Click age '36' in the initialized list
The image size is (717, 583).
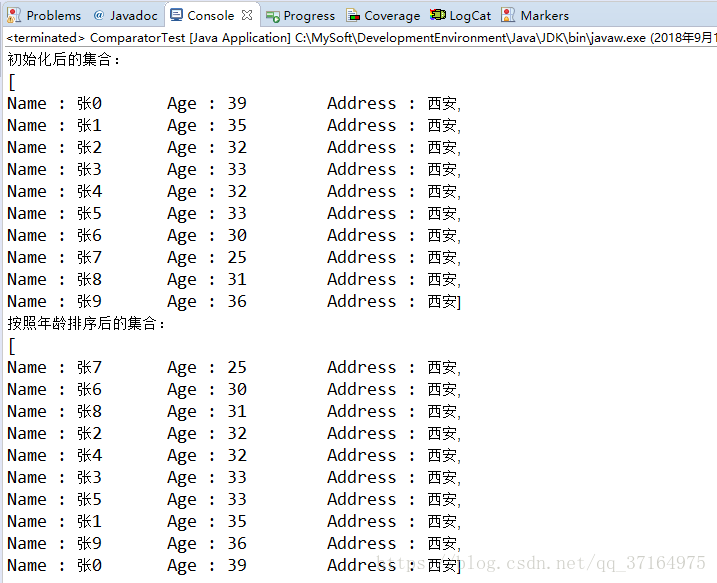(237, 301)
